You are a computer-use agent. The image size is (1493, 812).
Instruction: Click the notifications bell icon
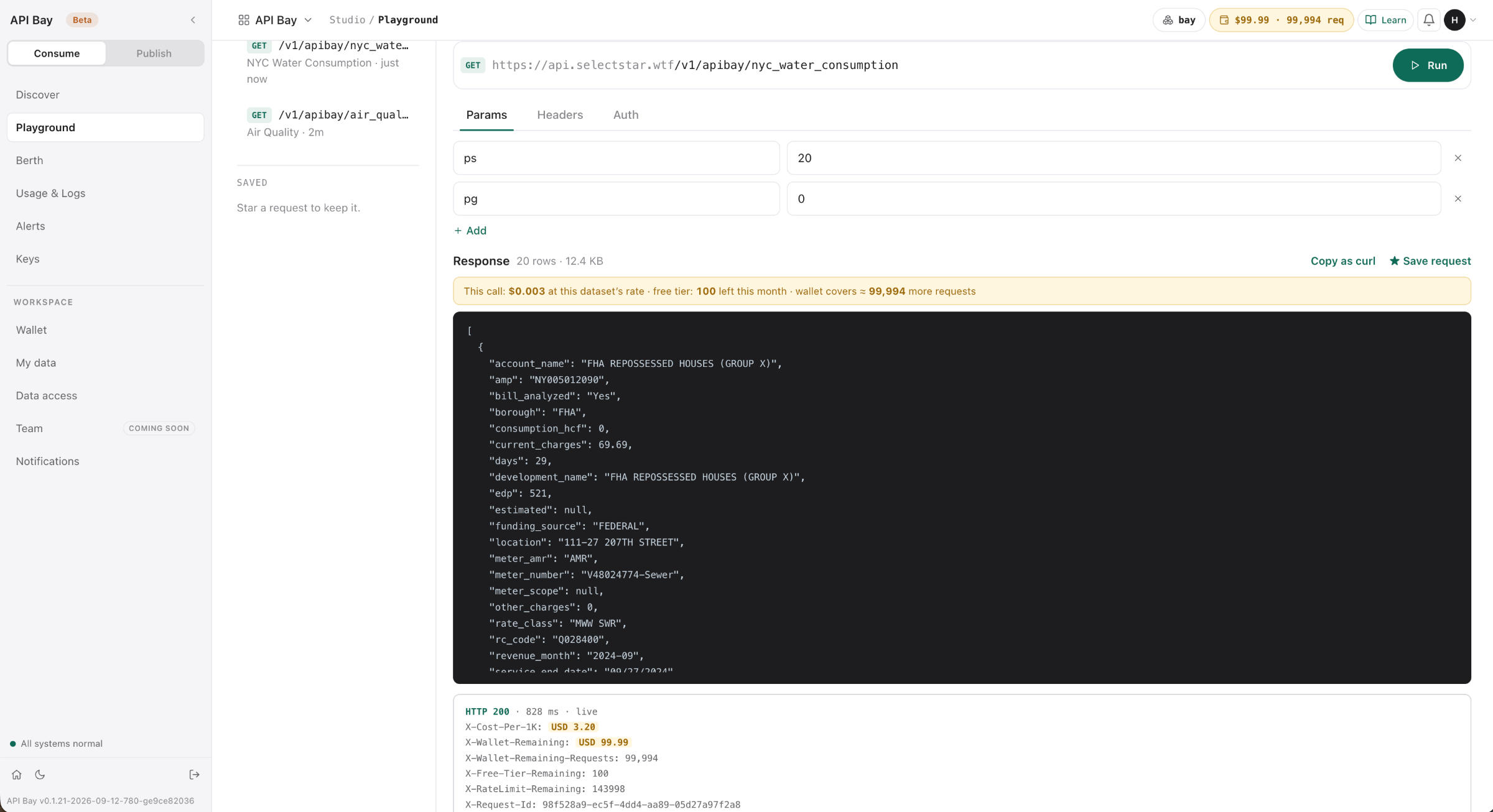(x=1429, y=20)
